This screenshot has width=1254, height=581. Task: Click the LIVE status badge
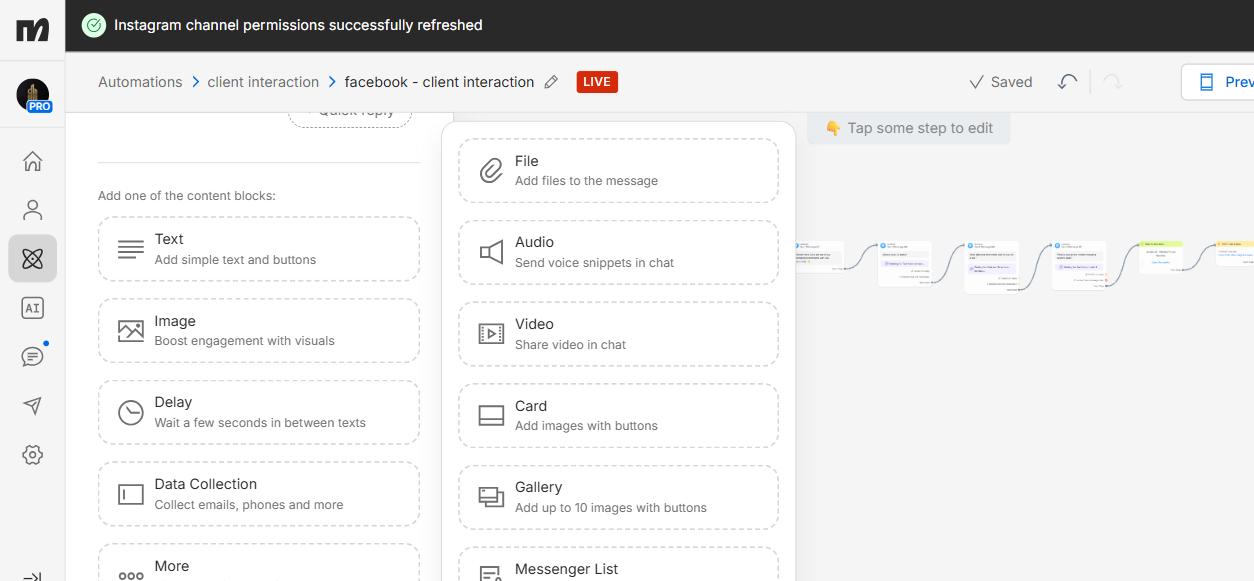pos(597,82)
